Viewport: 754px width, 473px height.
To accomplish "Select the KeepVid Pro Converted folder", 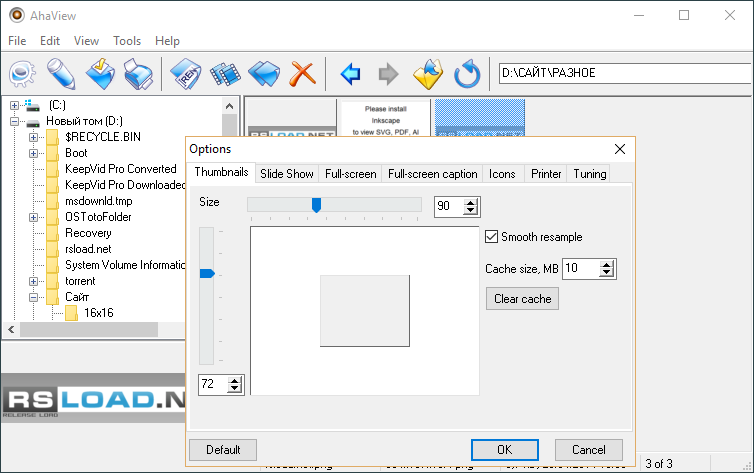I will 121,169.
